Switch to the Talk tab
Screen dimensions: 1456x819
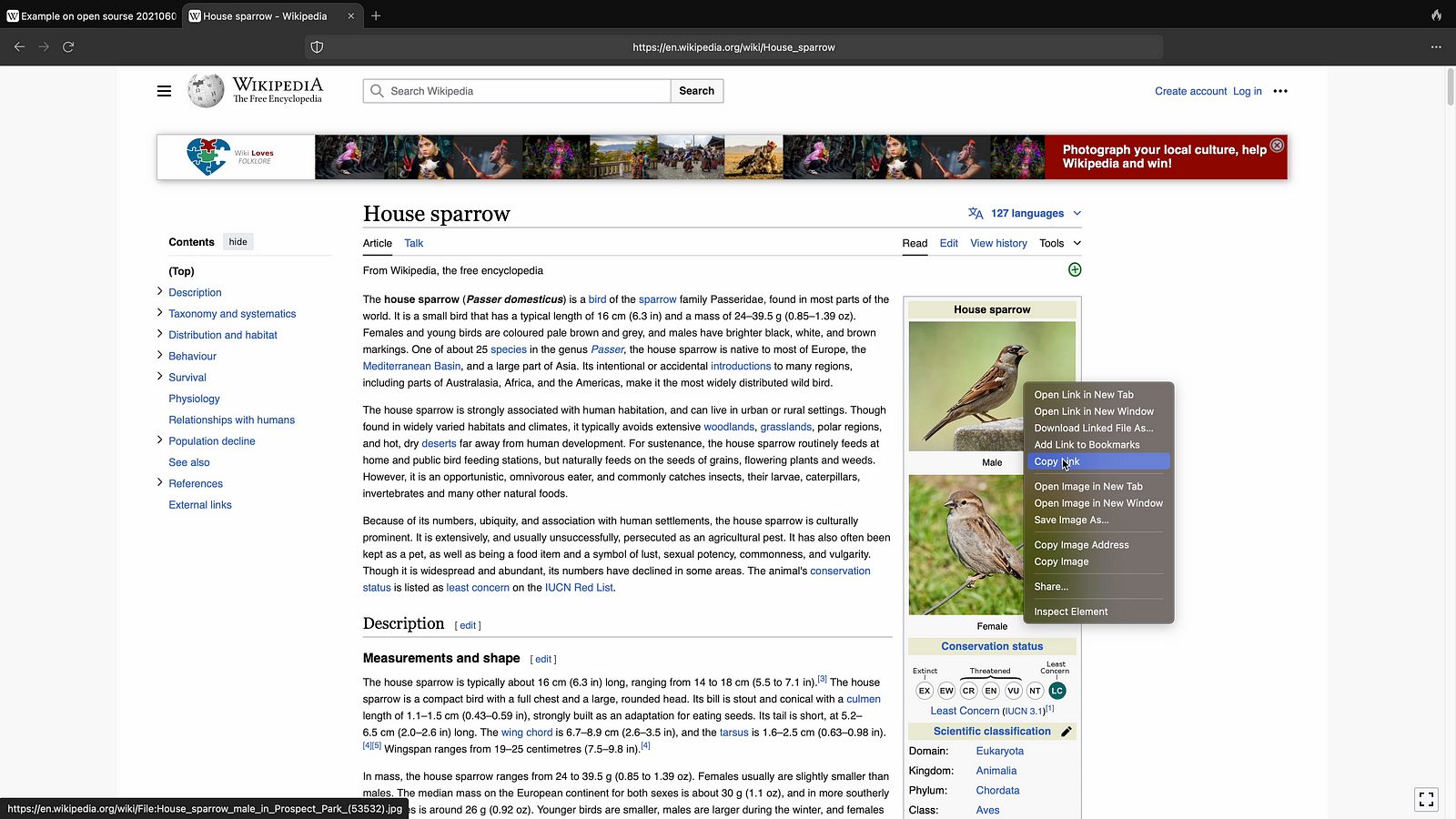[x=413, y=243]
